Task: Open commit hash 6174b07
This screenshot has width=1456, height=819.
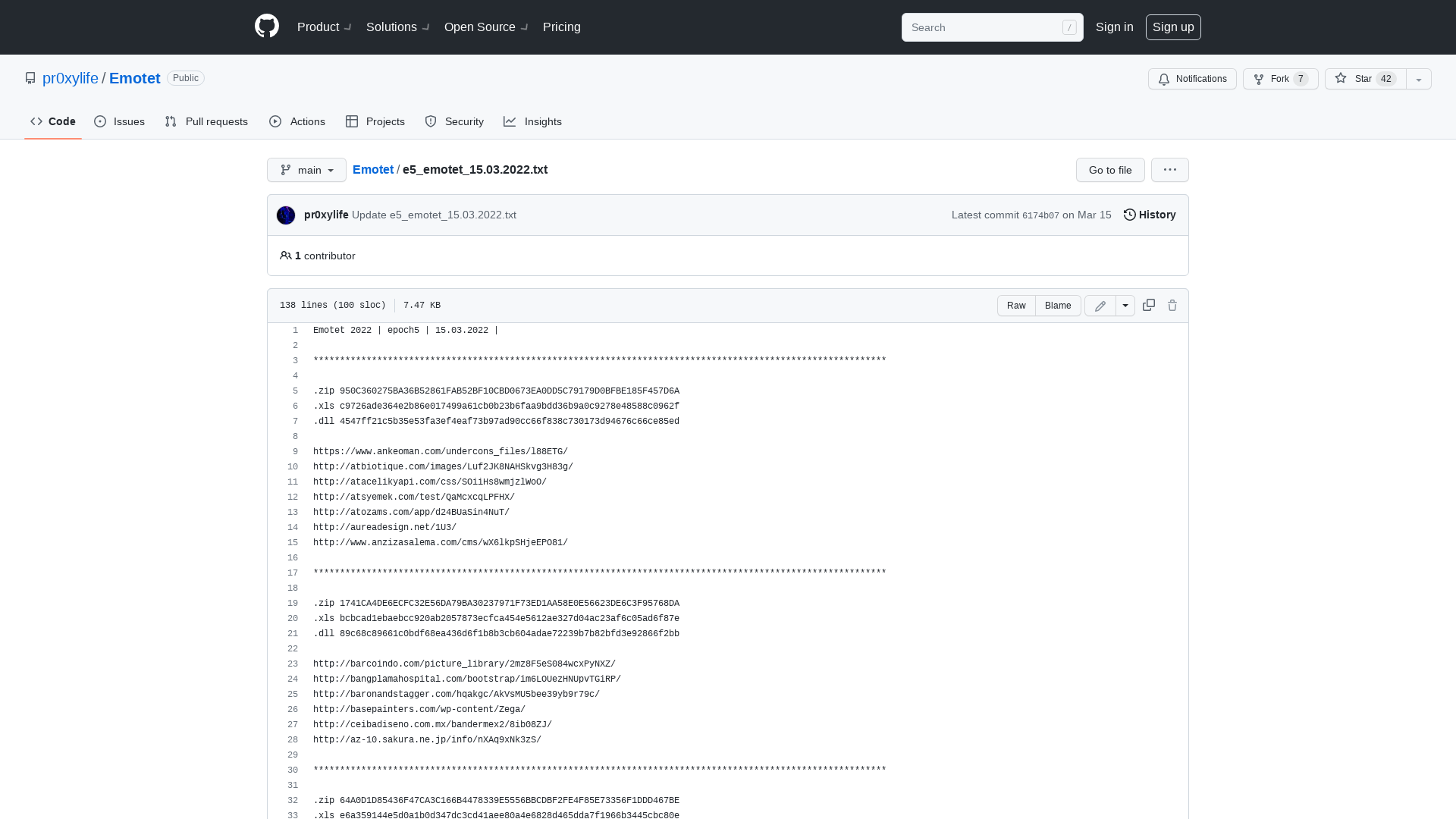Action: 1040,215
